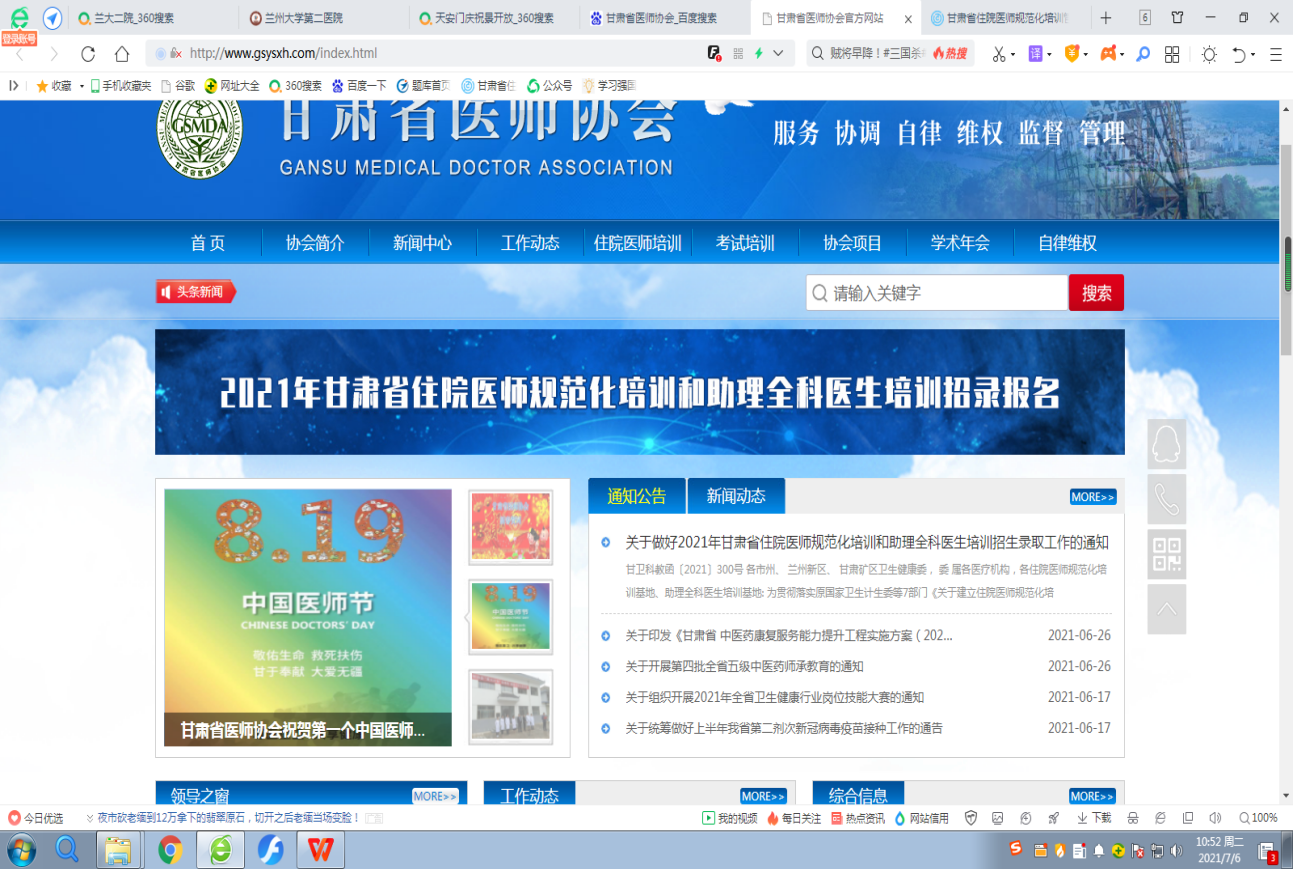Click the back-to-top arrow on sidebar

click(x=1166, y=609)
